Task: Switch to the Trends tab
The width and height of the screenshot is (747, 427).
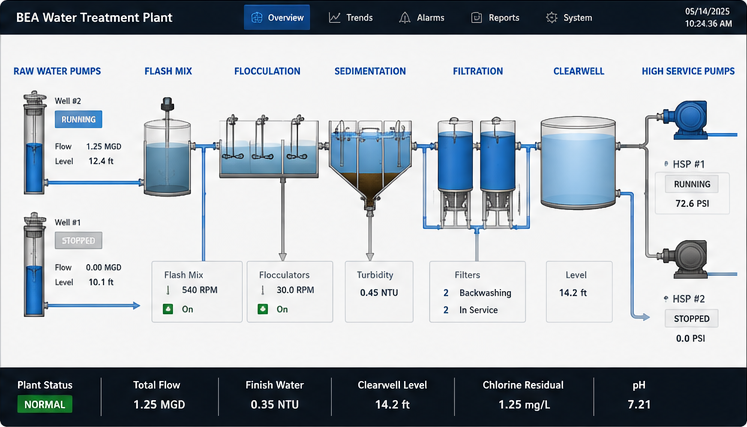Action: [x=351, y=18]
